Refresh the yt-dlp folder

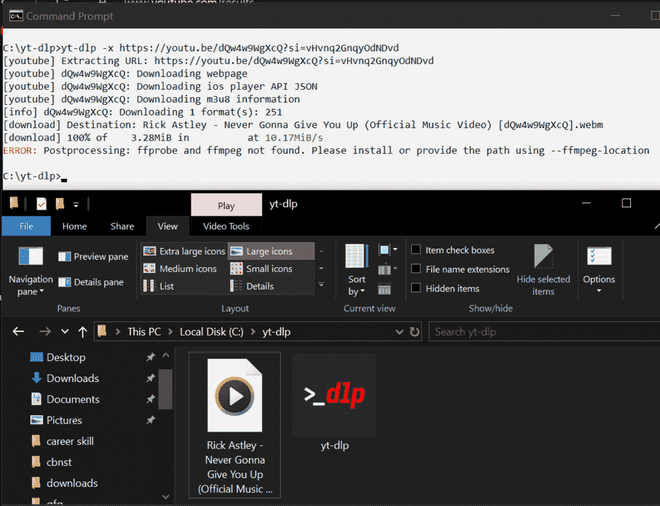(x=415, y=332)
